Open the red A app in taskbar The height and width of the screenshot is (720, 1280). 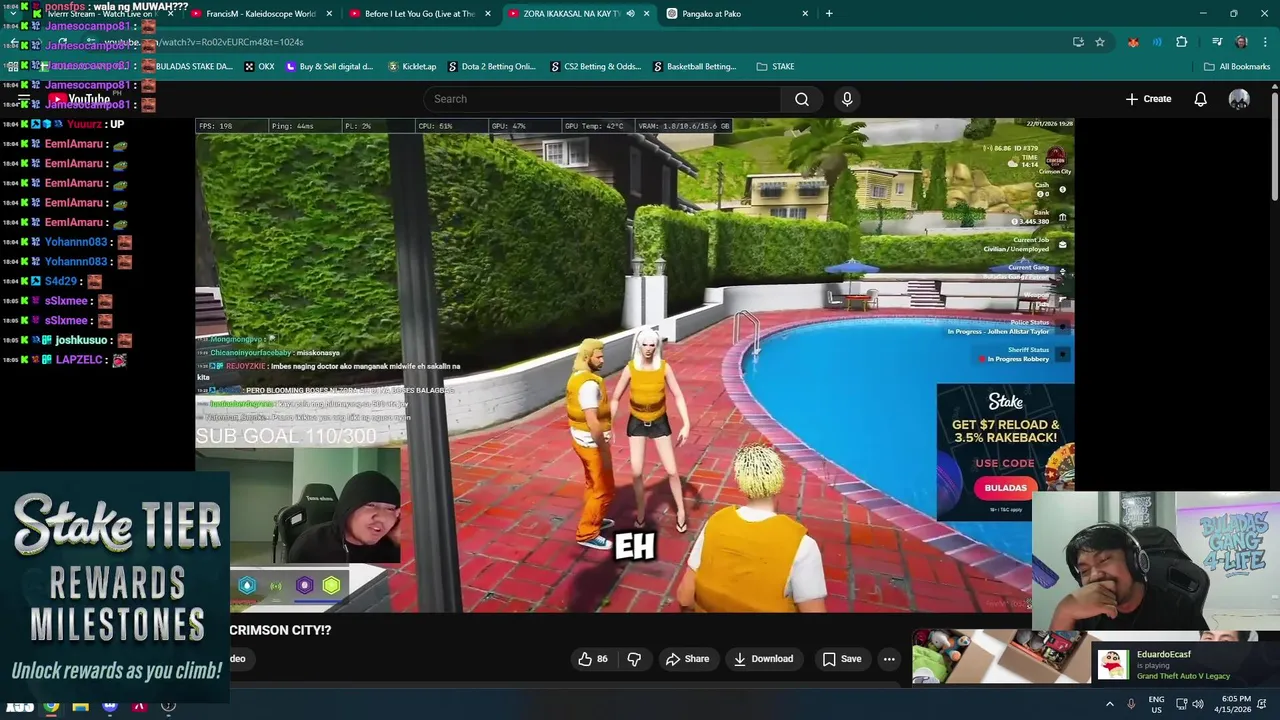pyautogui.click(x=139, y=706)
